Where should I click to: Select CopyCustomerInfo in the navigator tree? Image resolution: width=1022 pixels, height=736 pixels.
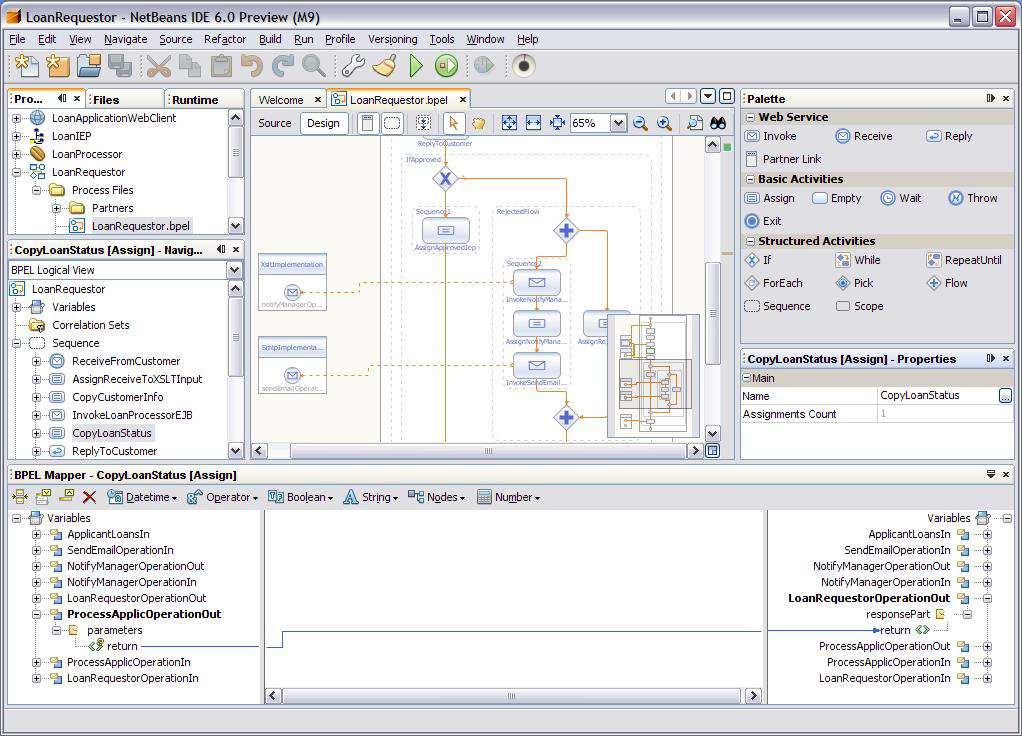click(x=118, y=397)
